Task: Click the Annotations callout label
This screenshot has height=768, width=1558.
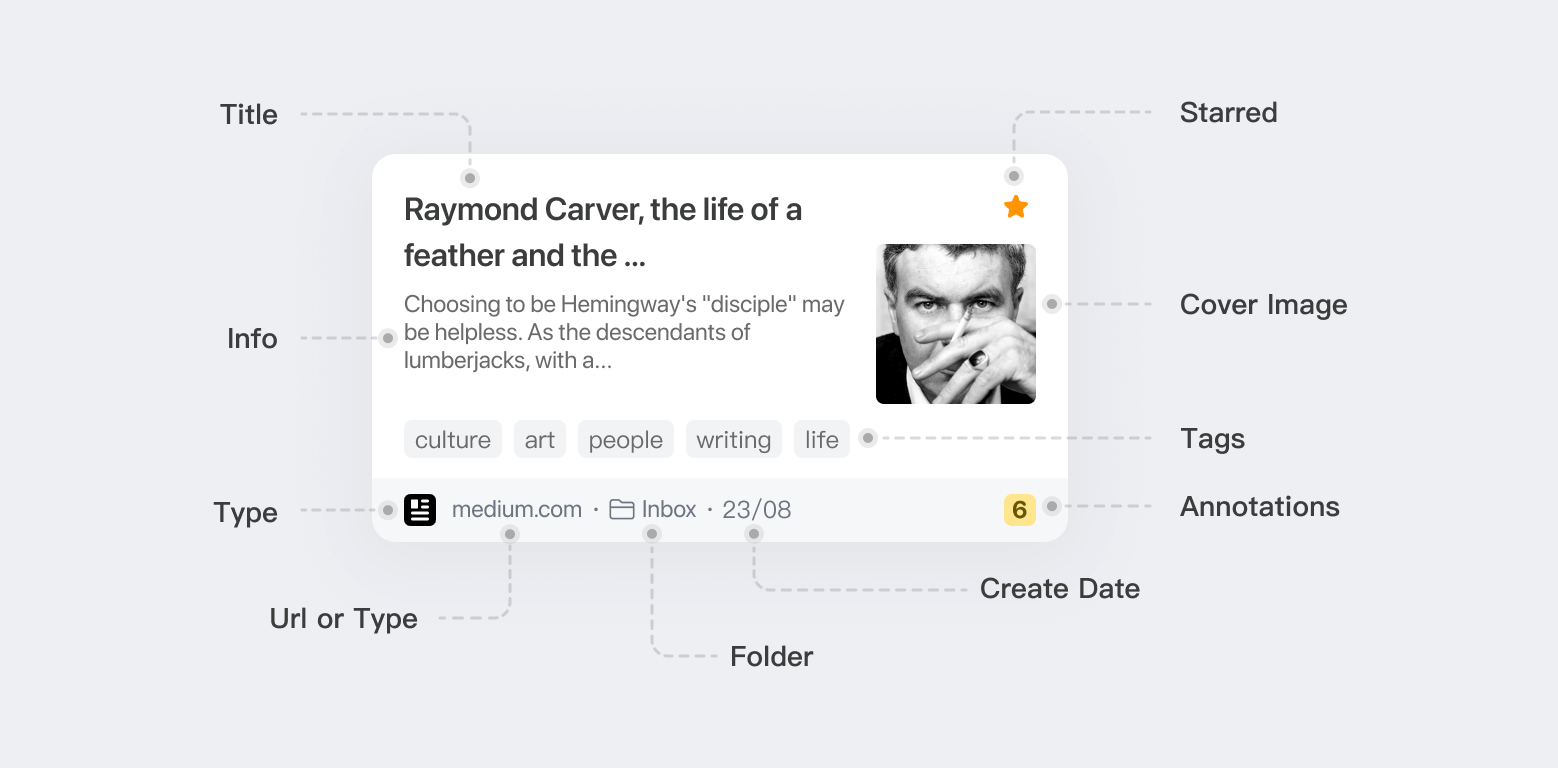Action: pyautogui.click(x=1260, y=507)
